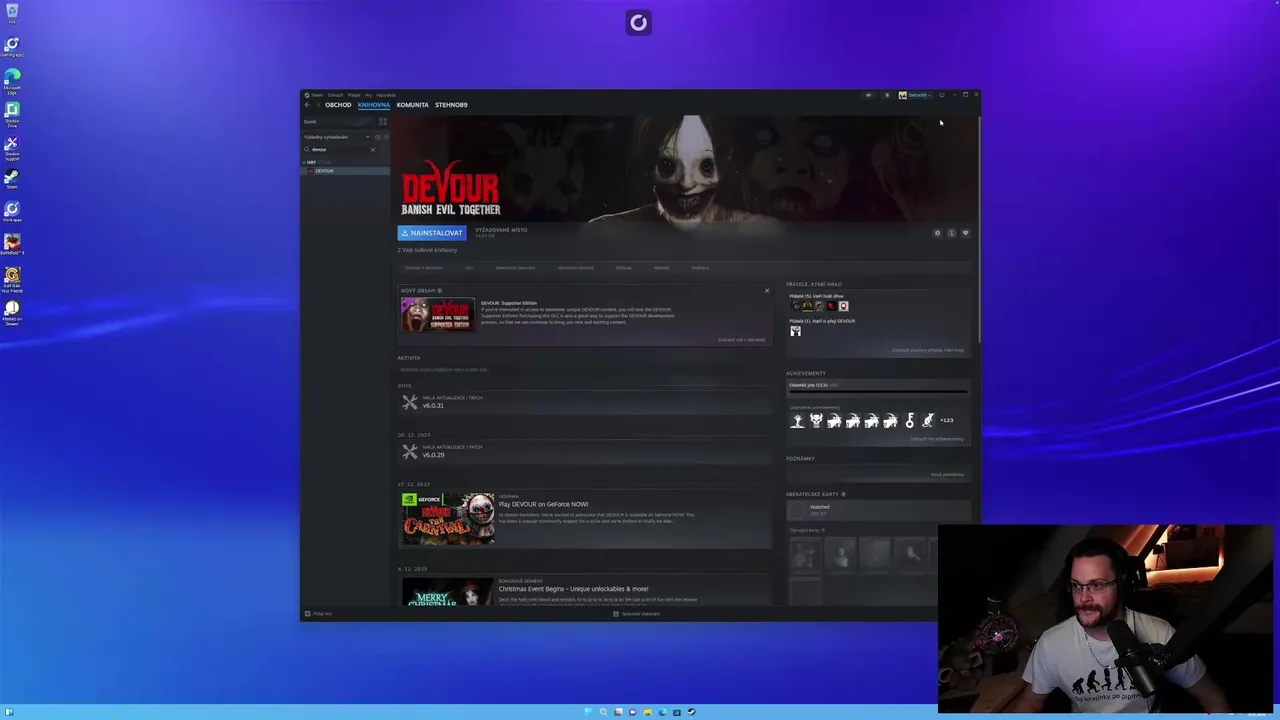Add DEVOUR to favorites with heart icon
Image resolution: width=1280 pixels, height=720 pixels.
coord(965,233)
